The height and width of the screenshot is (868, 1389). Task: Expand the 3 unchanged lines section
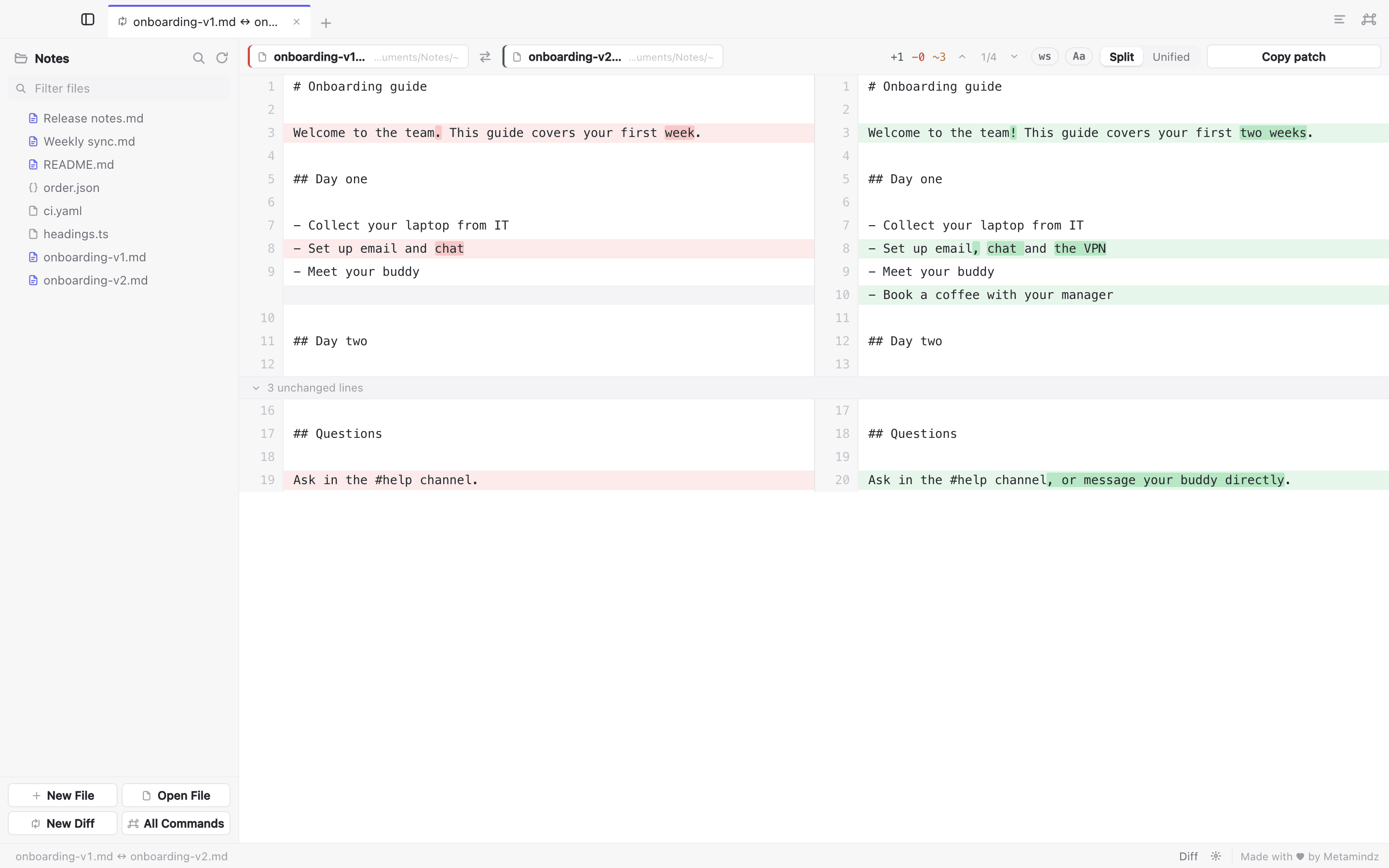tap(814, 388)
